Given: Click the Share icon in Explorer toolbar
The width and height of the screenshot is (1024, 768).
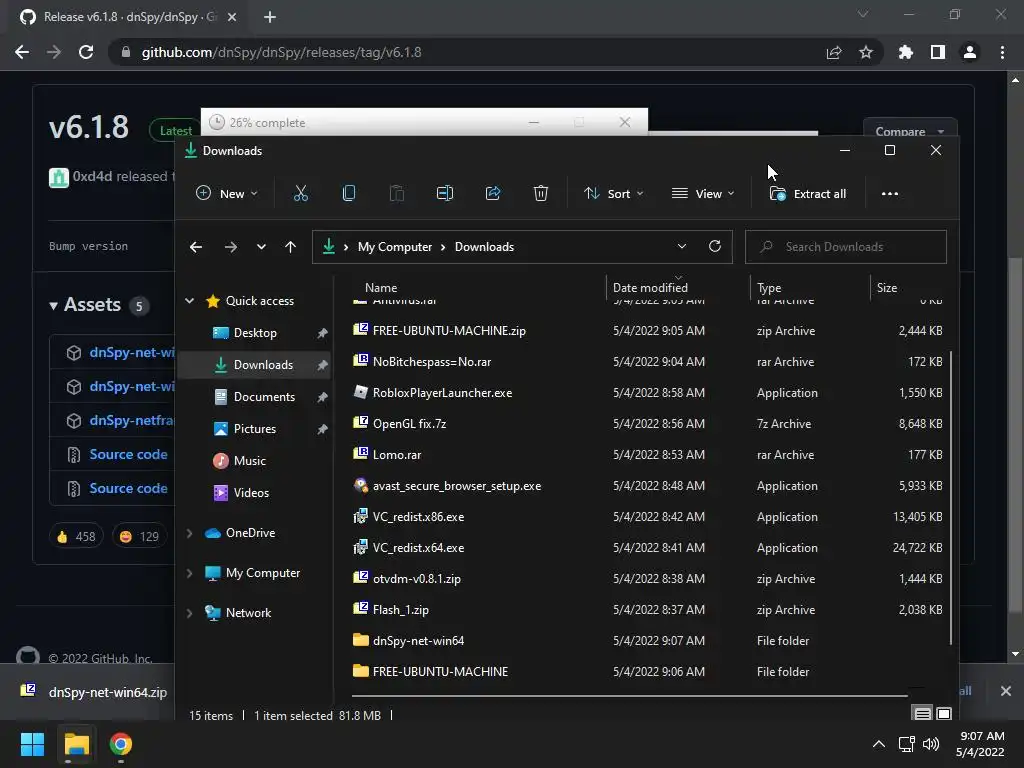Looking at the screenshot, I should click(x=493, y=193).
